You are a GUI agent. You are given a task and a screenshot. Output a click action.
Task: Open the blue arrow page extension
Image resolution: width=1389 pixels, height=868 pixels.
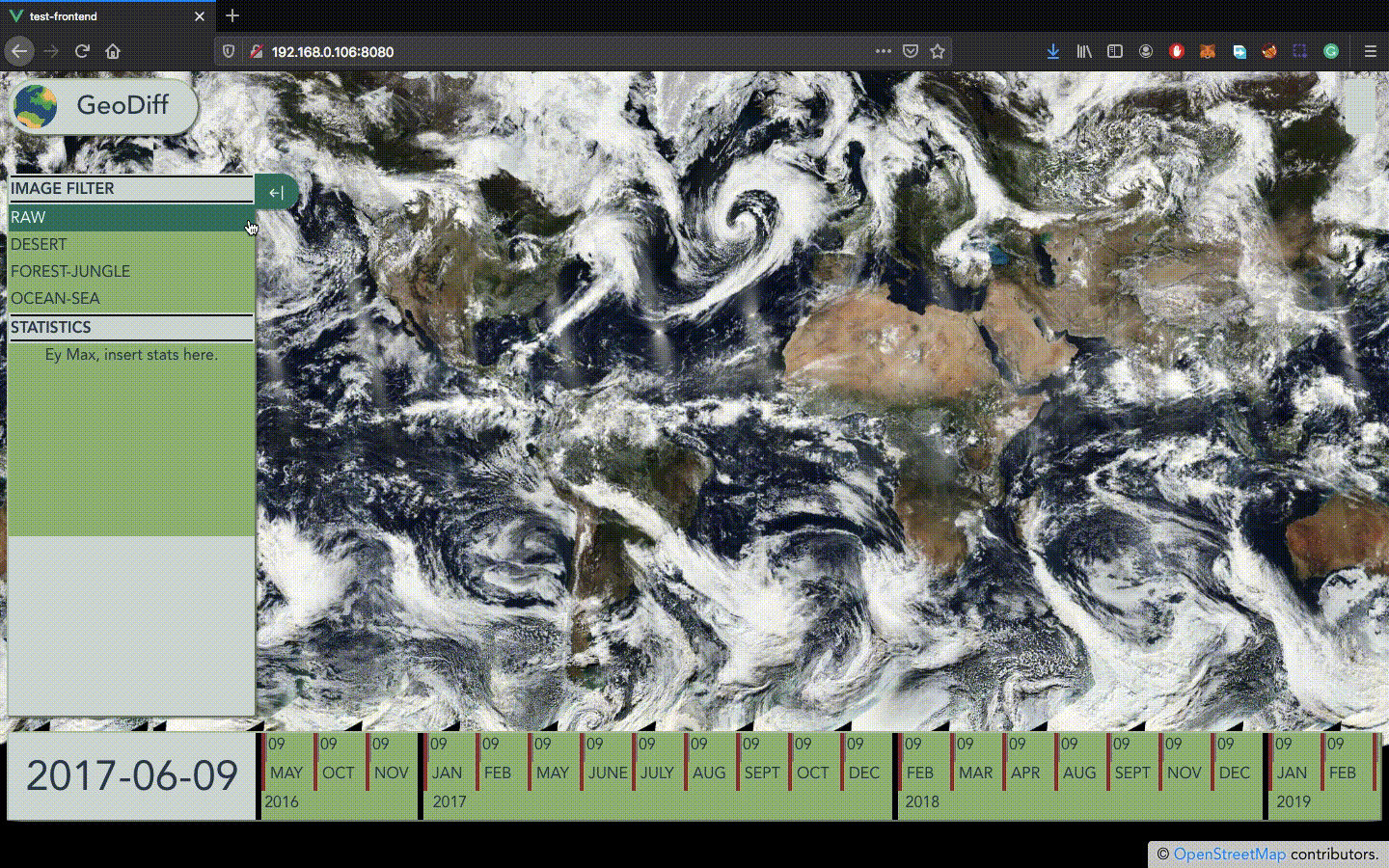[1239, 51]
